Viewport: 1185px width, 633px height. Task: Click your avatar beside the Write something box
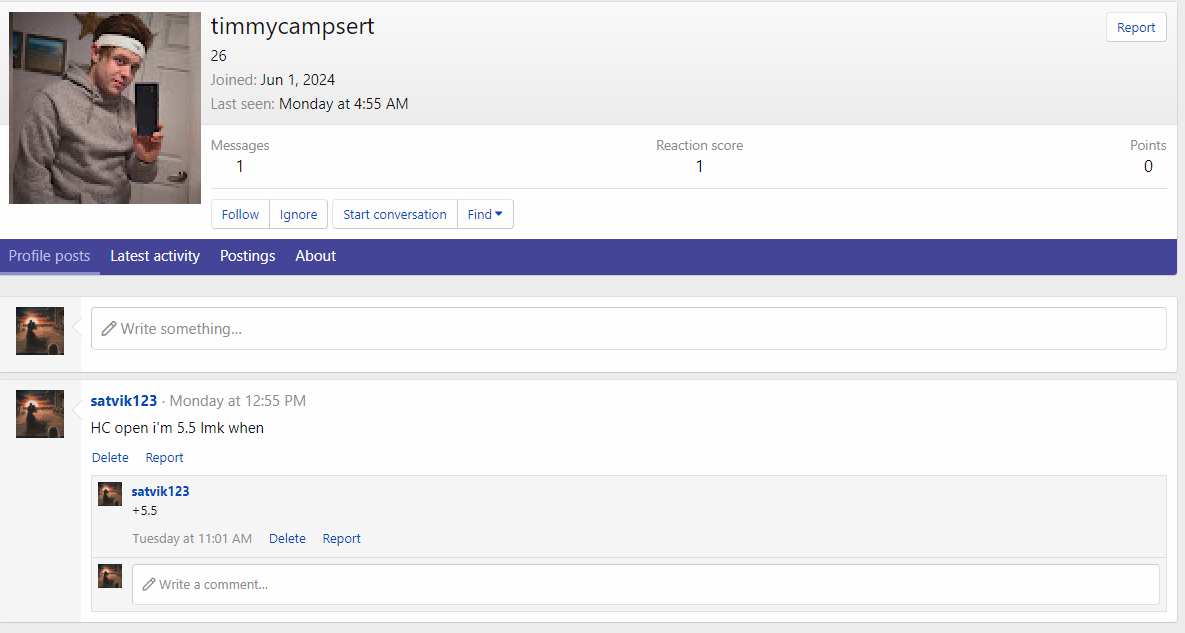click(x=40, y=331)
